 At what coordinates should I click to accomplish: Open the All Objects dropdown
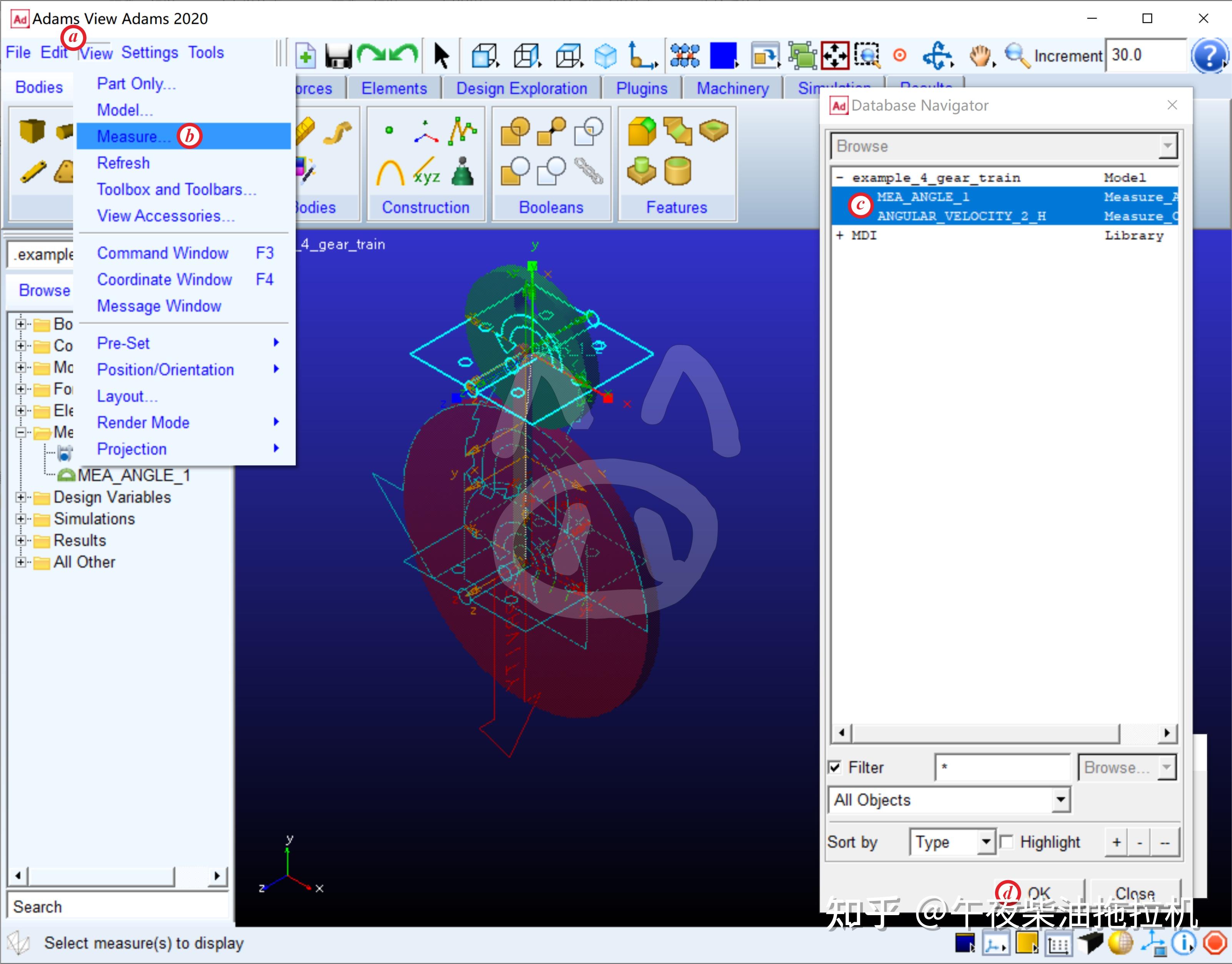click(x=1060, y=800)
